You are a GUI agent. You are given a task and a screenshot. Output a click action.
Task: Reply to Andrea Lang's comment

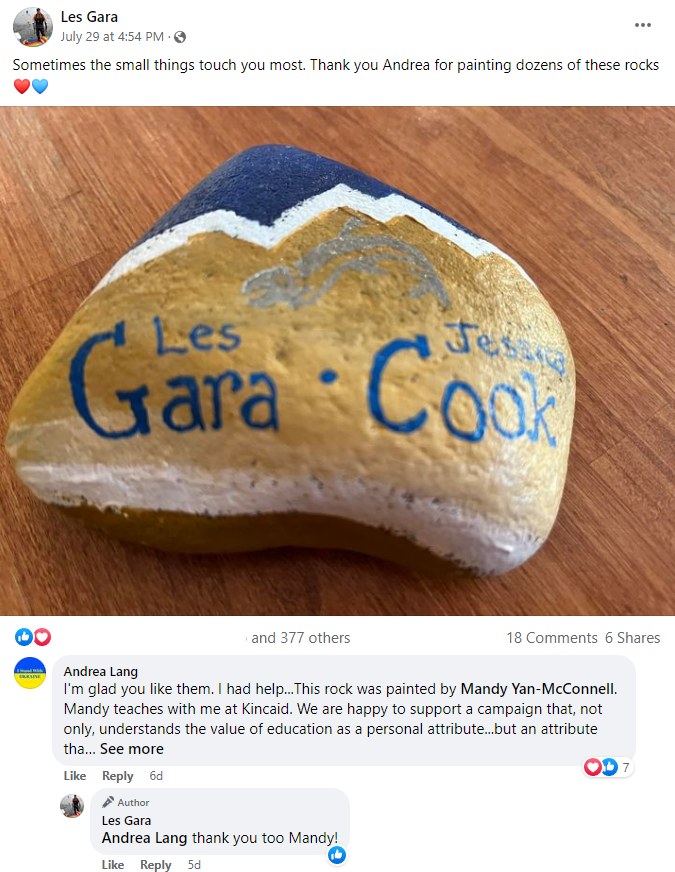[x=117, y=776]
